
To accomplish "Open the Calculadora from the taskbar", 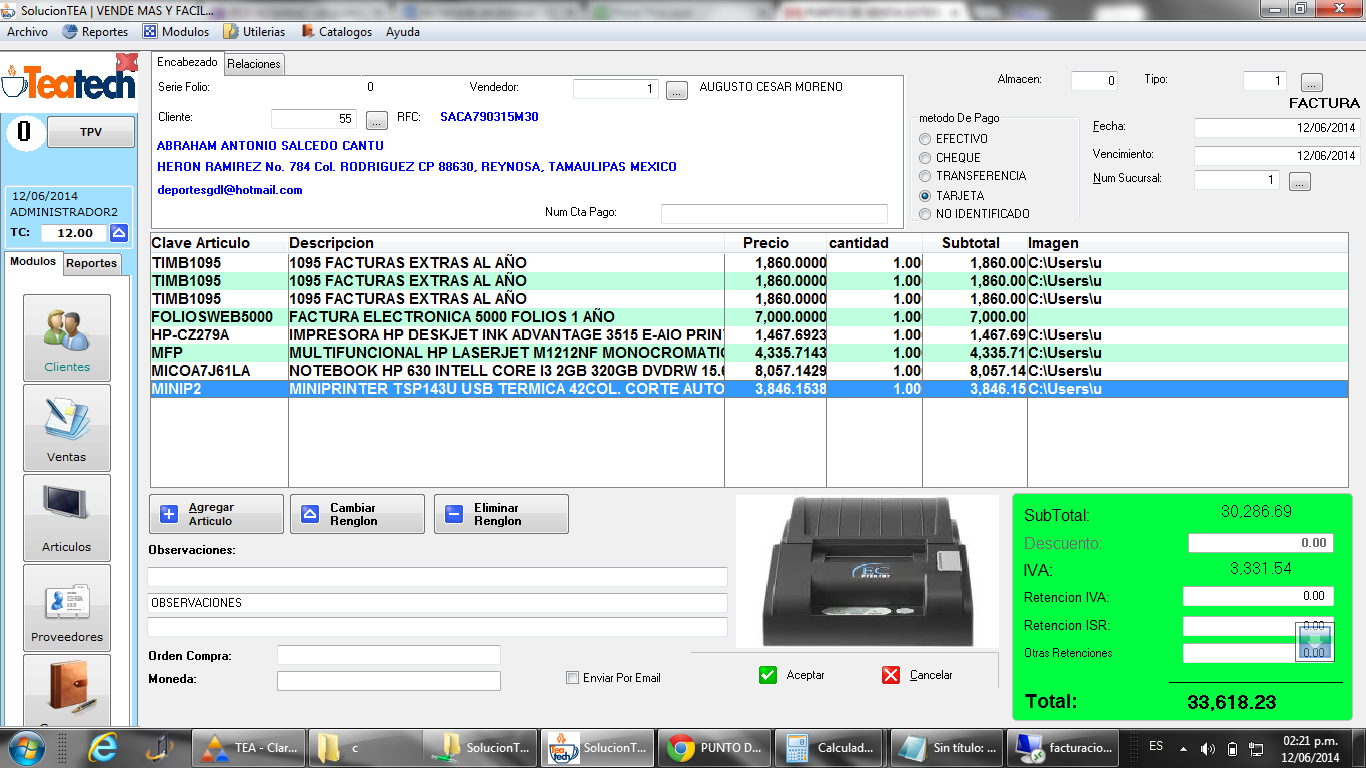I will point(831,747).
